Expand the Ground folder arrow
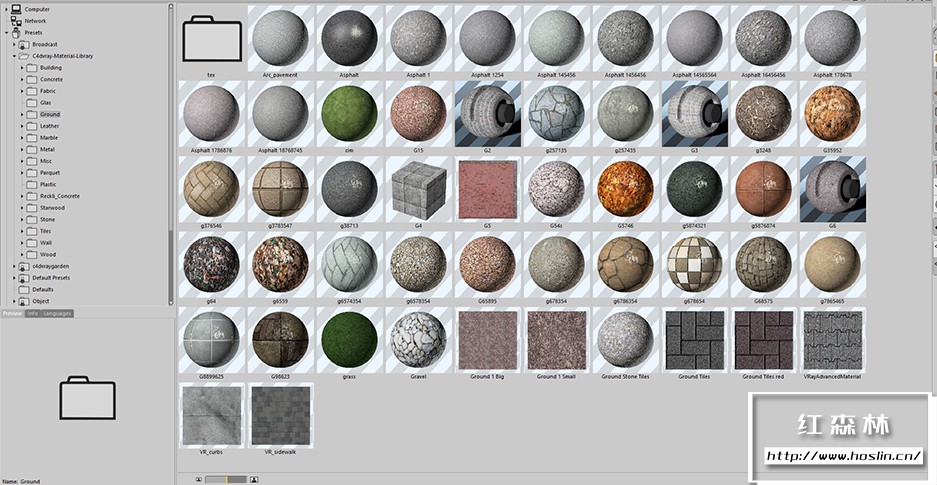Screen dimensions: 937x485 pos(22,114)
